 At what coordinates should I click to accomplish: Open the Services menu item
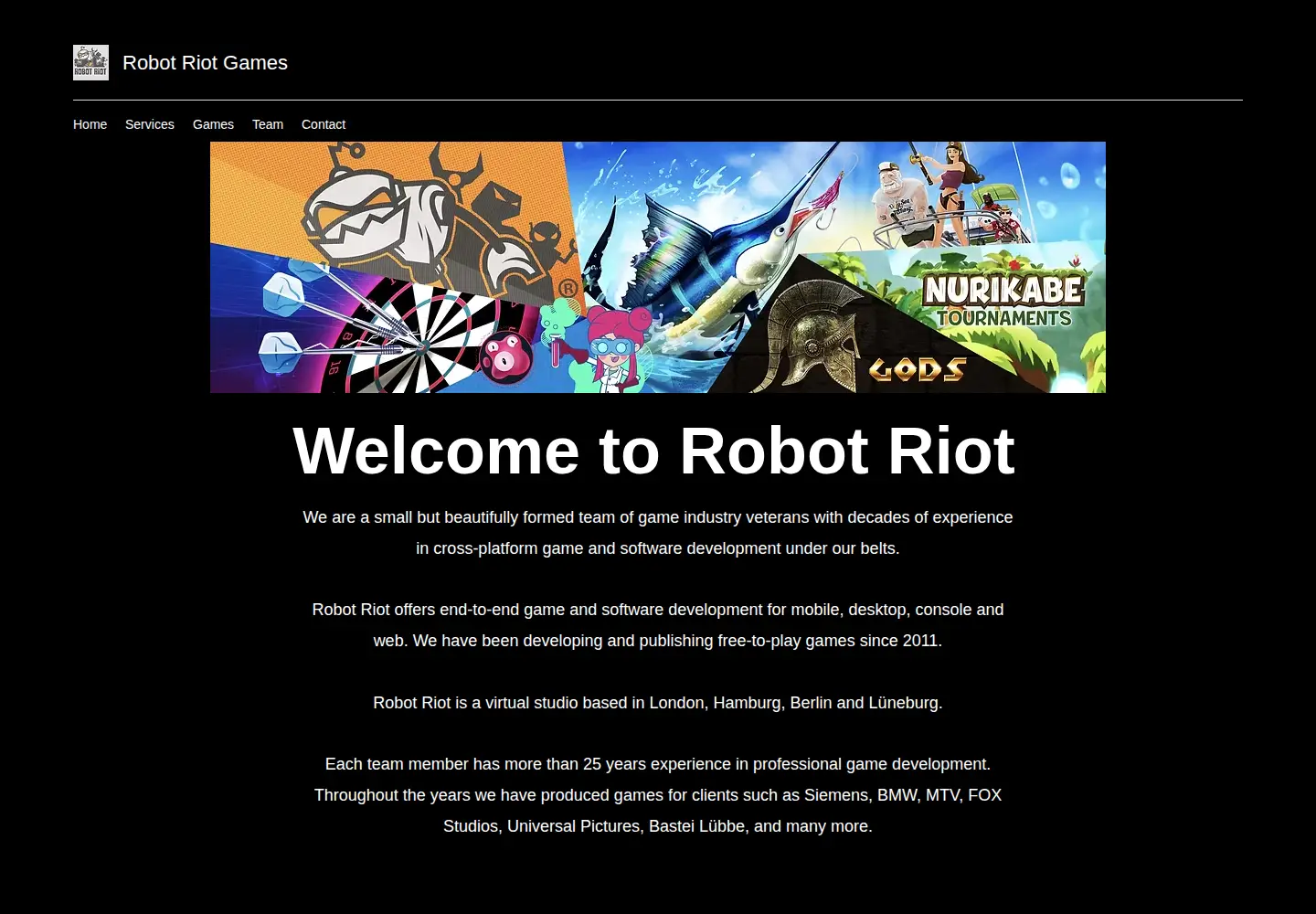pos(150,124)
